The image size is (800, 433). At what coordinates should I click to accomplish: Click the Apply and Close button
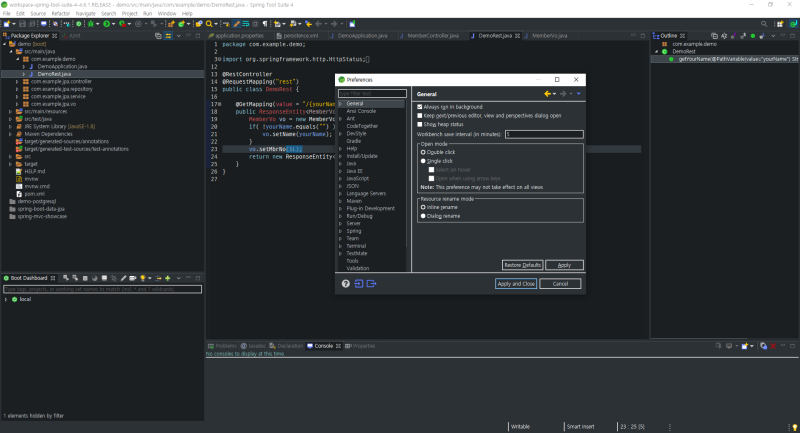pos(516,284)
